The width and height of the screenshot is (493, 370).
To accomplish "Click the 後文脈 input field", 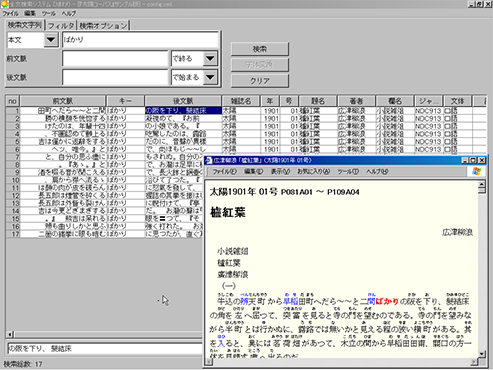I will 115,77.
